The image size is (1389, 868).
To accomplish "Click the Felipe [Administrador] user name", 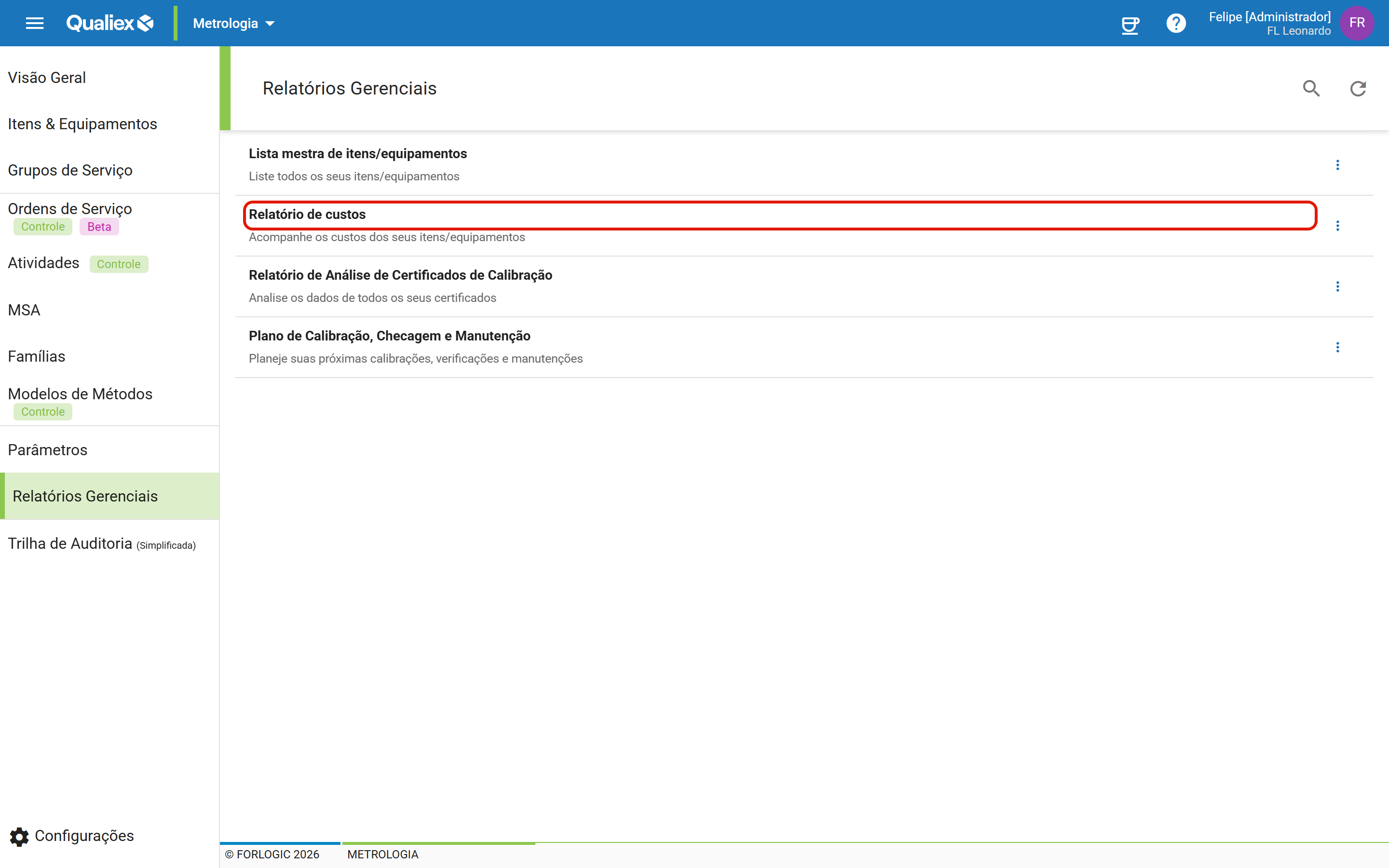I will [x=1269, y=17].
